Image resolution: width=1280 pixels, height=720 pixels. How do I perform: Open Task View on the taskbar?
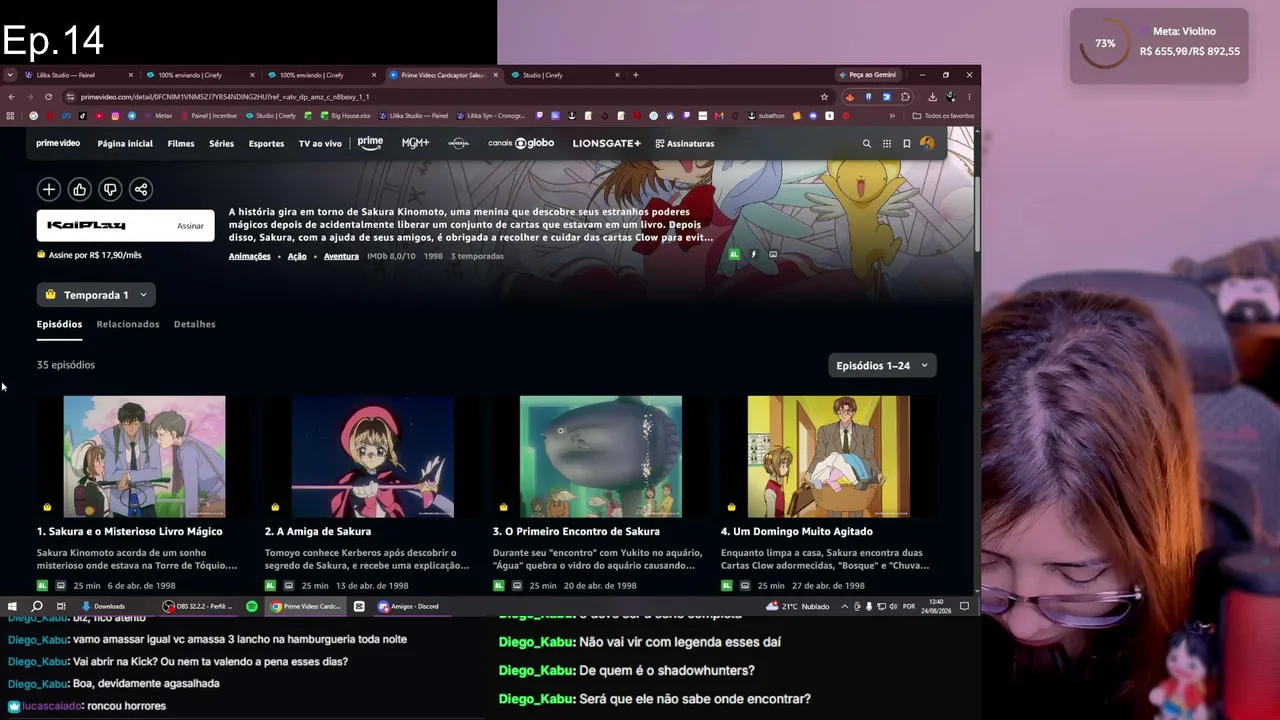(61, 606)
